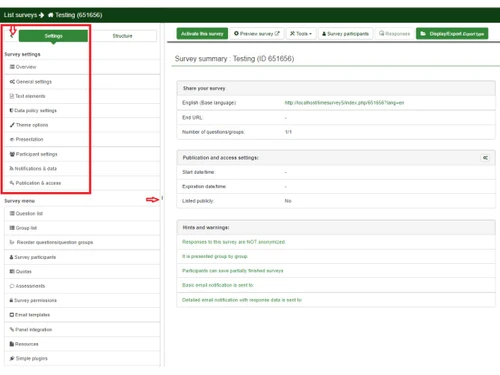500x375 pixels.
Task: Switch to the Structure tab
Action: 122,36
